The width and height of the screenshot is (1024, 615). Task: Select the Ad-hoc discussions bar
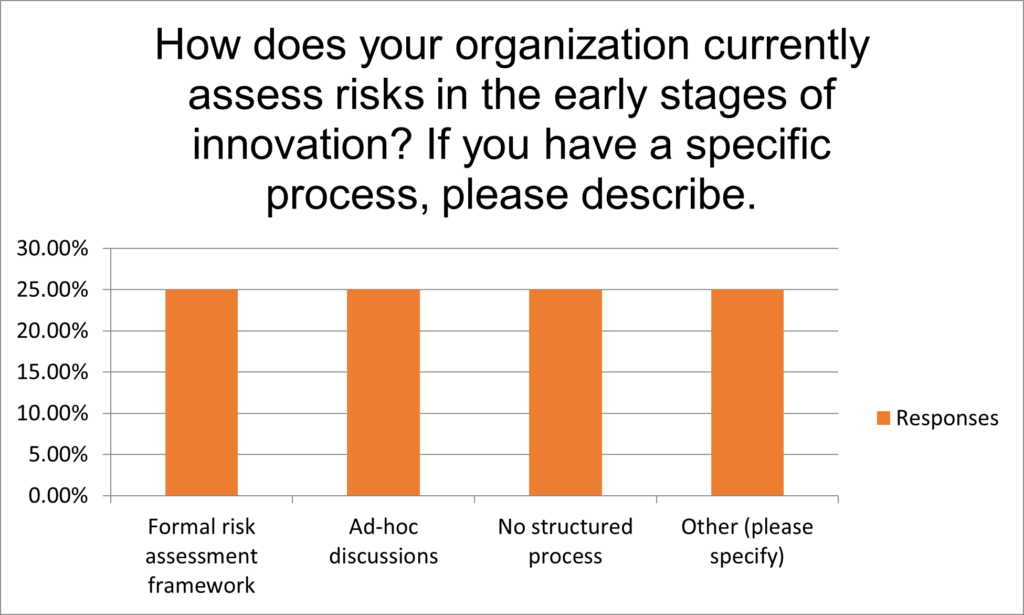coord(383,392)
